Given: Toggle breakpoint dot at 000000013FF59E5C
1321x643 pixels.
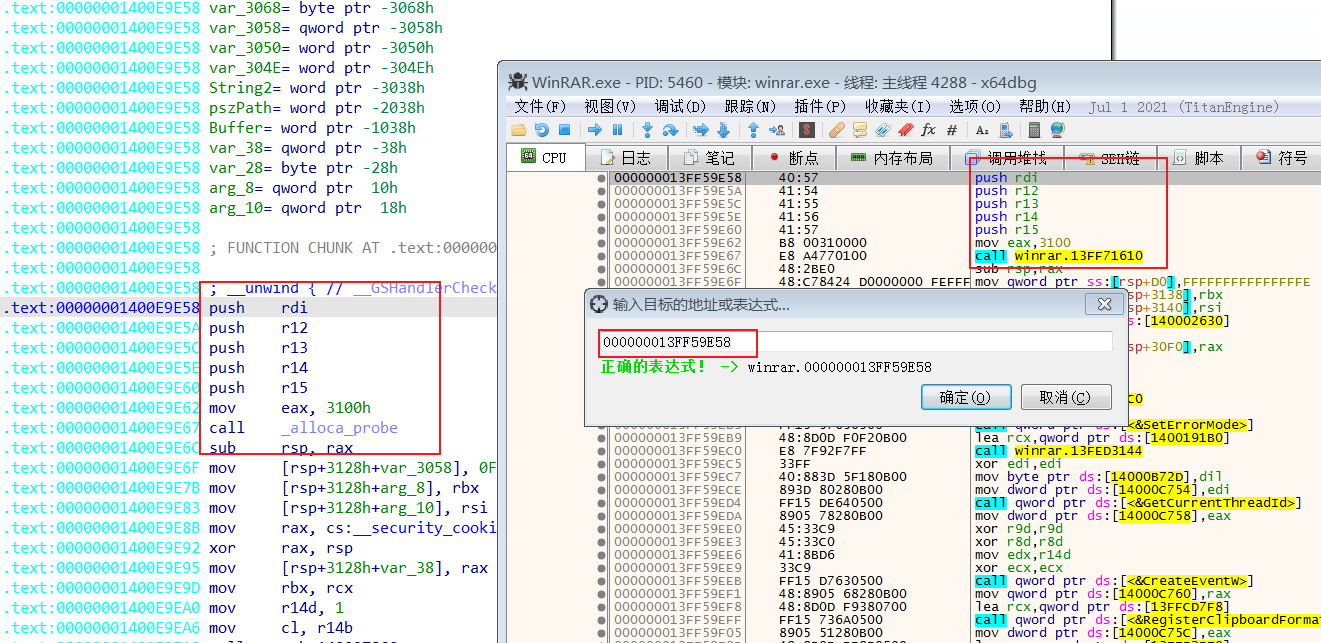Looking at the screenshot, I should (x=602, y=204).
